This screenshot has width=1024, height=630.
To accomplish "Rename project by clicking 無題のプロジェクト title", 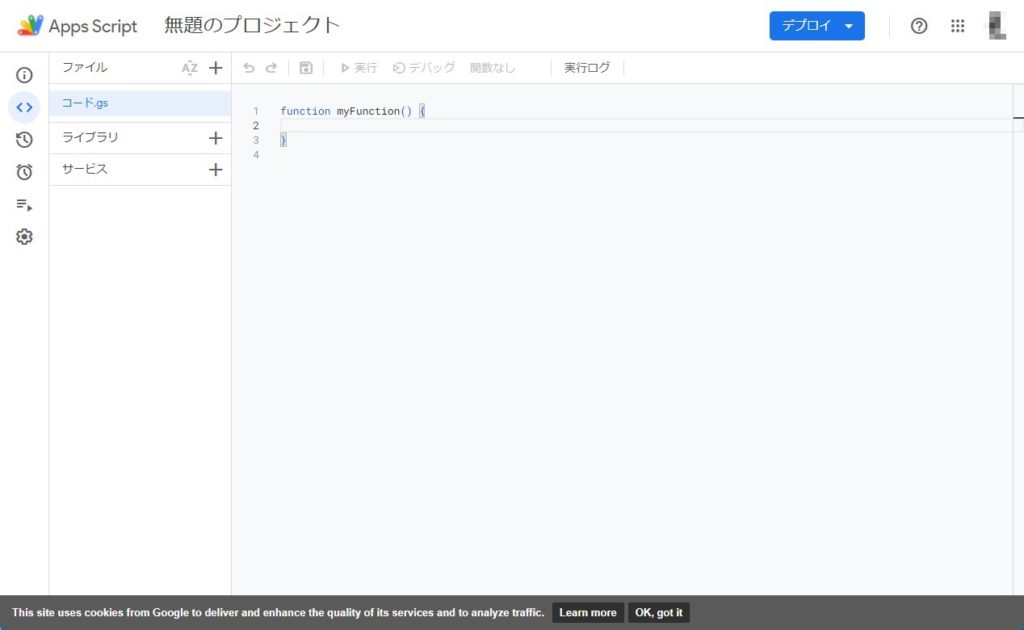I will click(252, 26).
